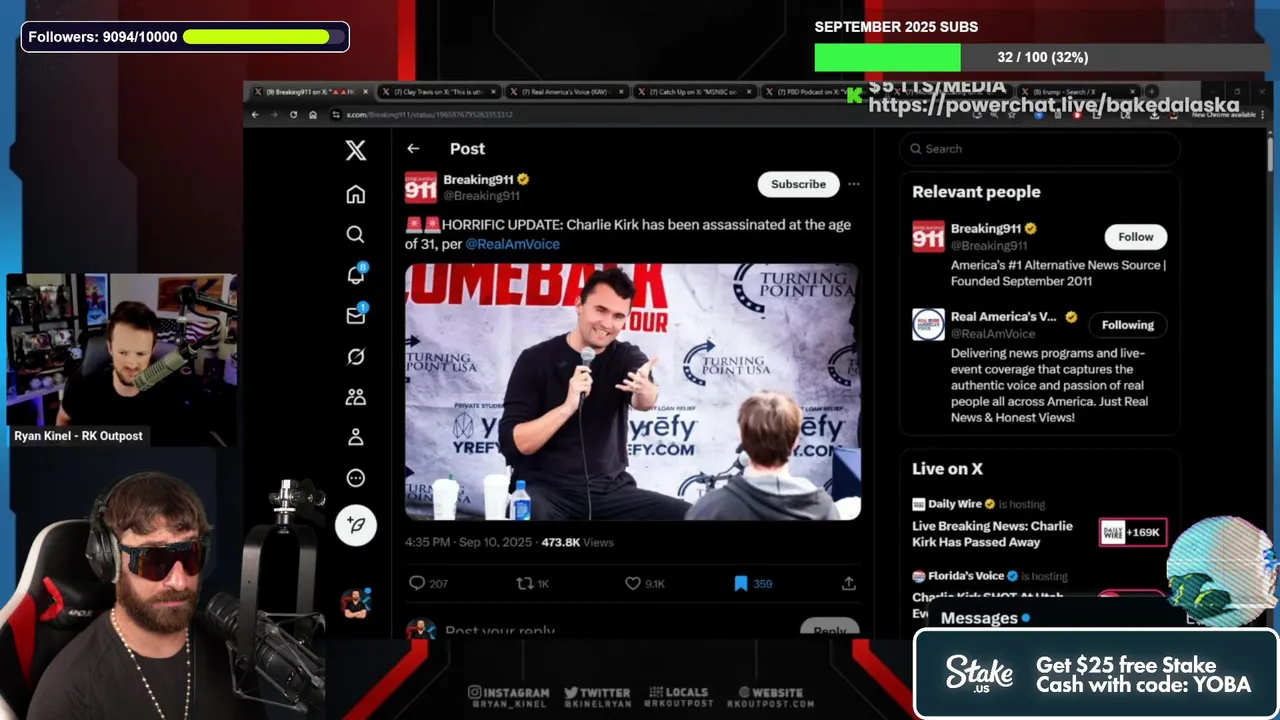Click the browser forward arrow
Viewport: 1280px width, 720px height.
(273, 115)
